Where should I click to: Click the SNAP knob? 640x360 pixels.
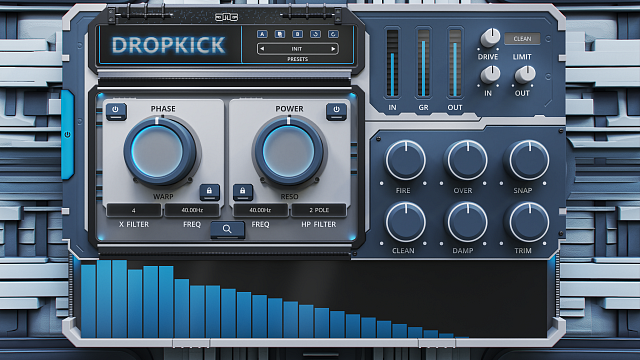528,160
